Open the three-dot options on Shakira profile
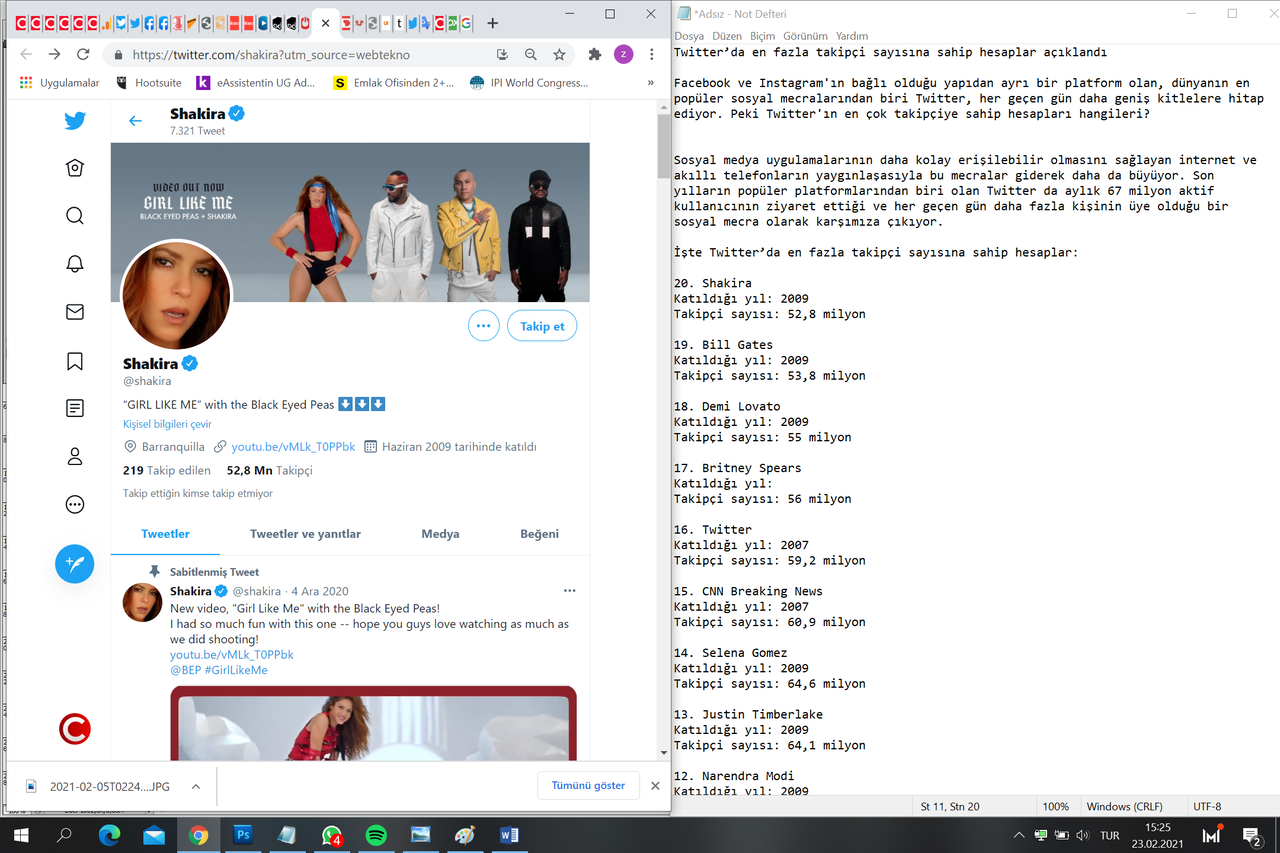The image size is (1280, 853). pyautogui.click(x=484, y=326)
